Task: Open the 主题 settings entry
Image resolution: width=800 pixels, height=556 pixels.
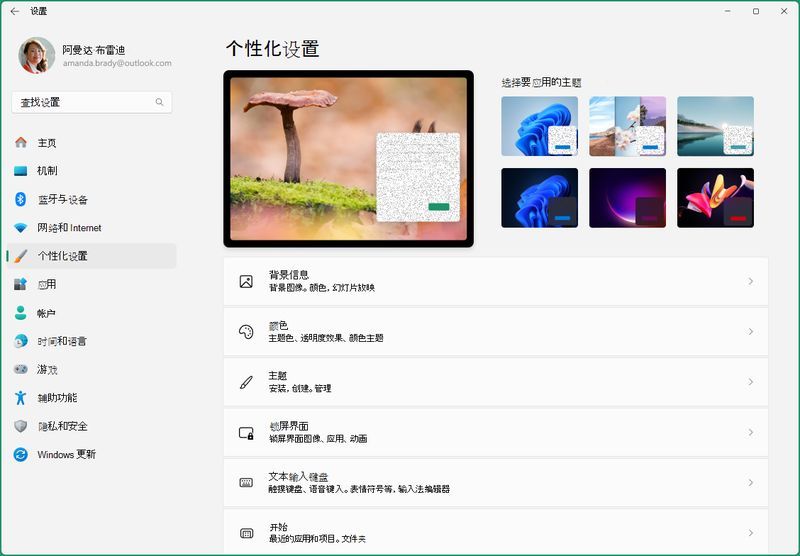Action: click(495, 382)
